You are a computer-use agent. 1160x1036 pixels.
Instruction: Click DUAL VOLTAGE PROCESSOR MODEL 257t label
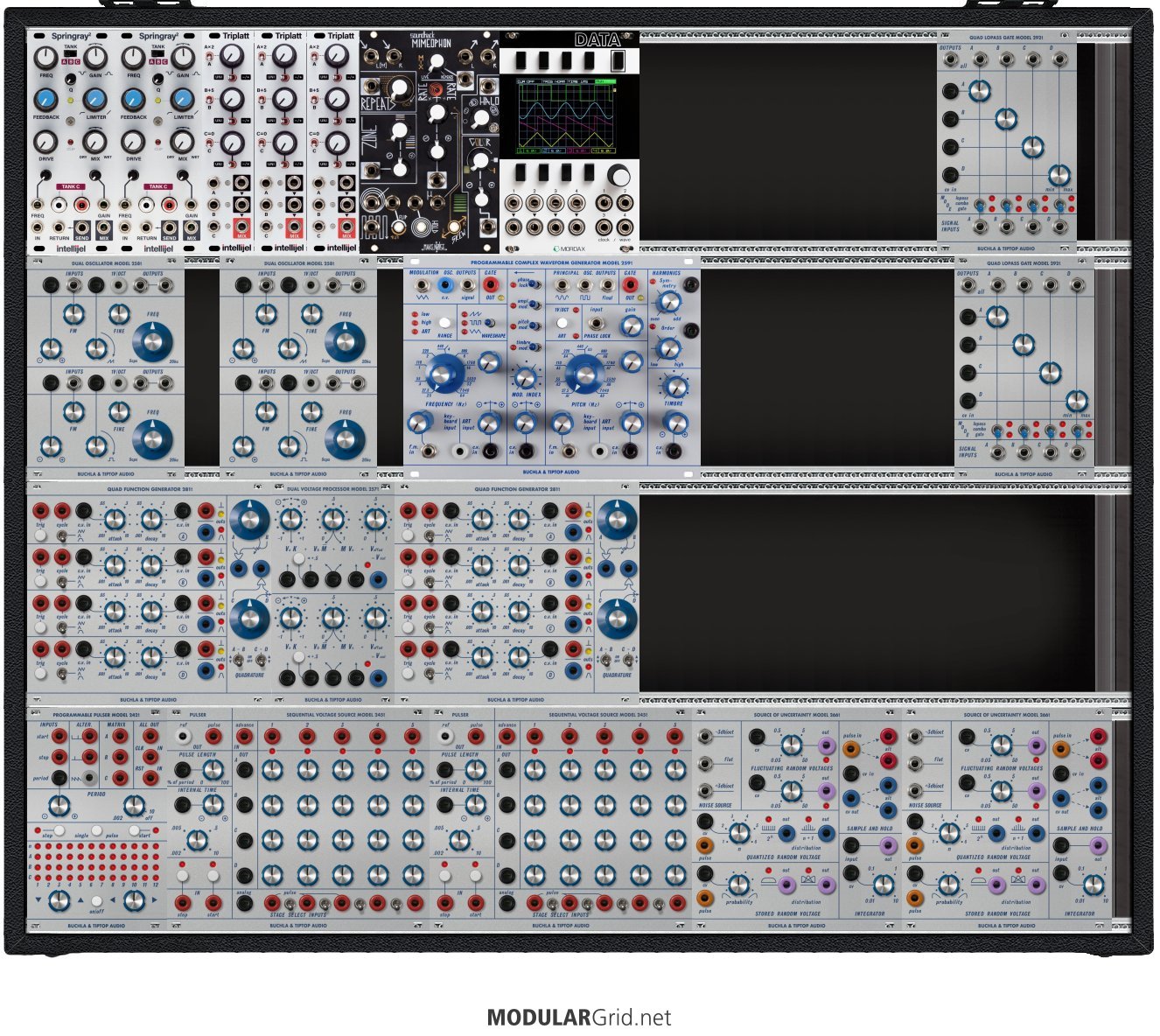coord(332,489)
